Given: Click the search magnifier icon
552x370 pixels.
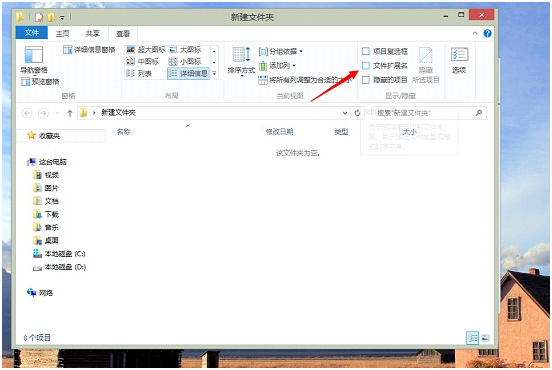Looking at the screenshot, I should click(x=478, y=113).
